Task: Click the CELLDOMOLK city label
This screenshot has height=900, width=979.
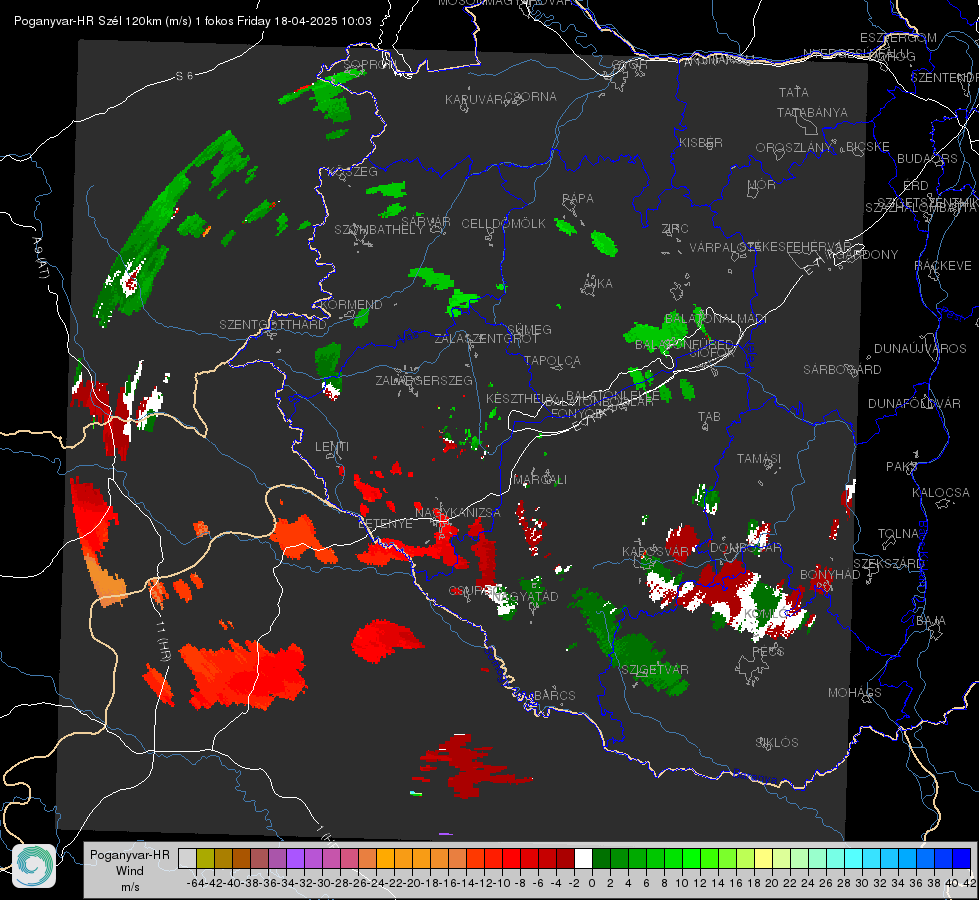Action: click(x=503, y=224)
